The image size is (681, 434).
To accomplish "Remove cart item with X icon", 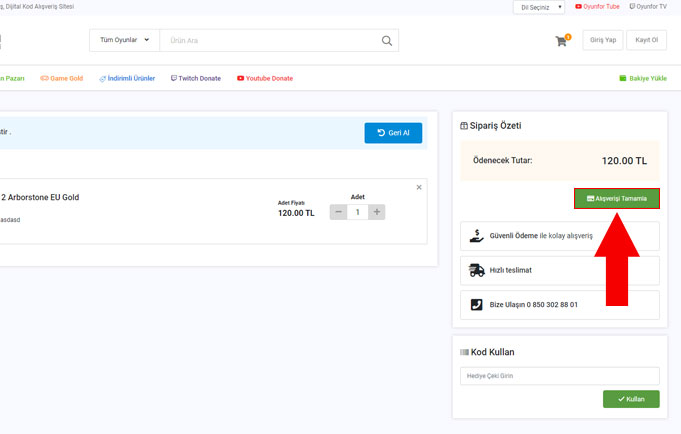I will click(x=419, y=187).
